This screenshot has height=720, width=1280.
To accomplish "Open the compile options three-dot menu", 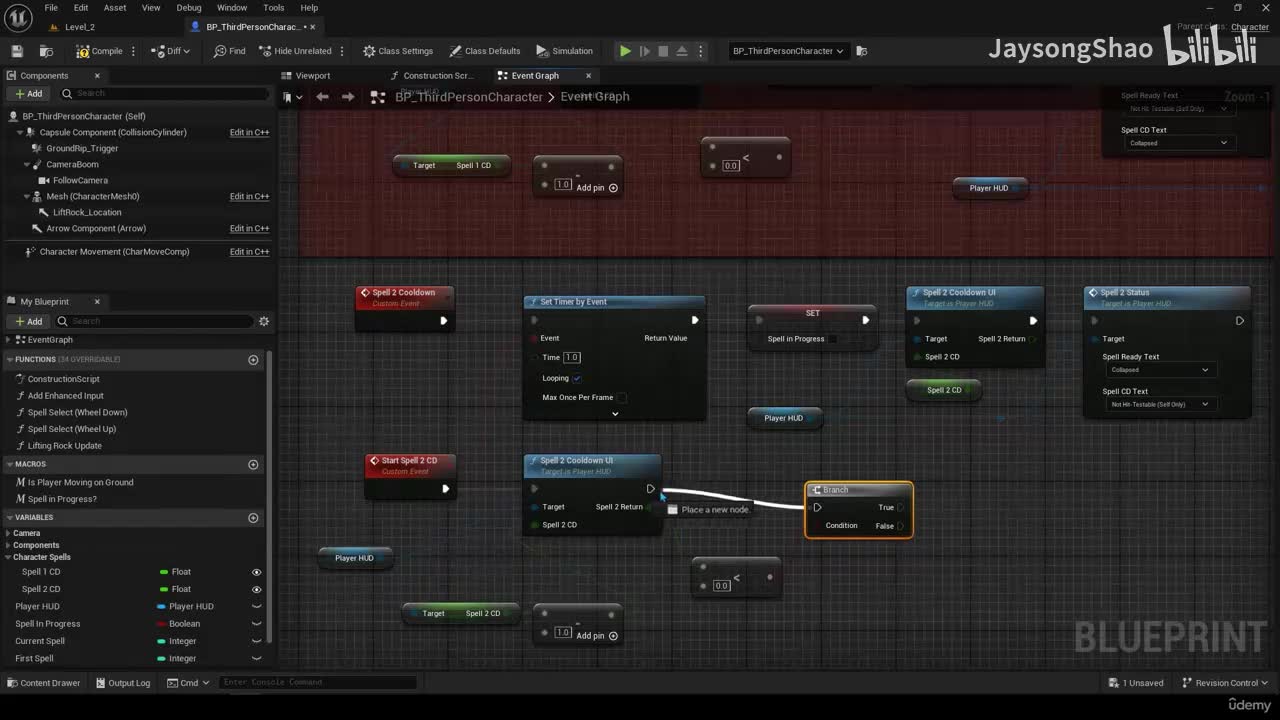I will coord(132,51).
